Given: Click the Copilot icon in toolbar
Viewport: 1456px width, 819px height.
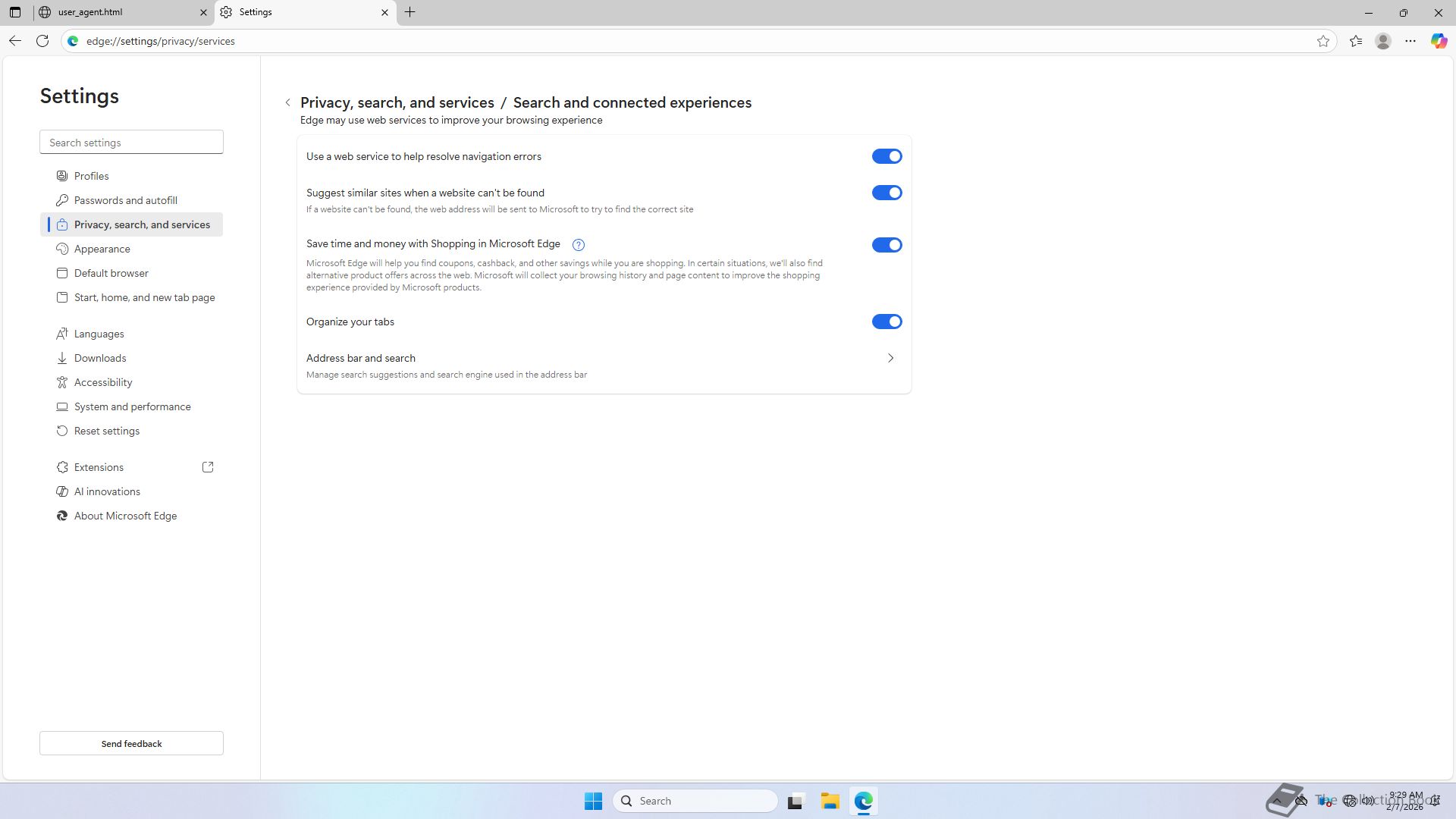Looking at the screenshot, I should coord(1439,41).
